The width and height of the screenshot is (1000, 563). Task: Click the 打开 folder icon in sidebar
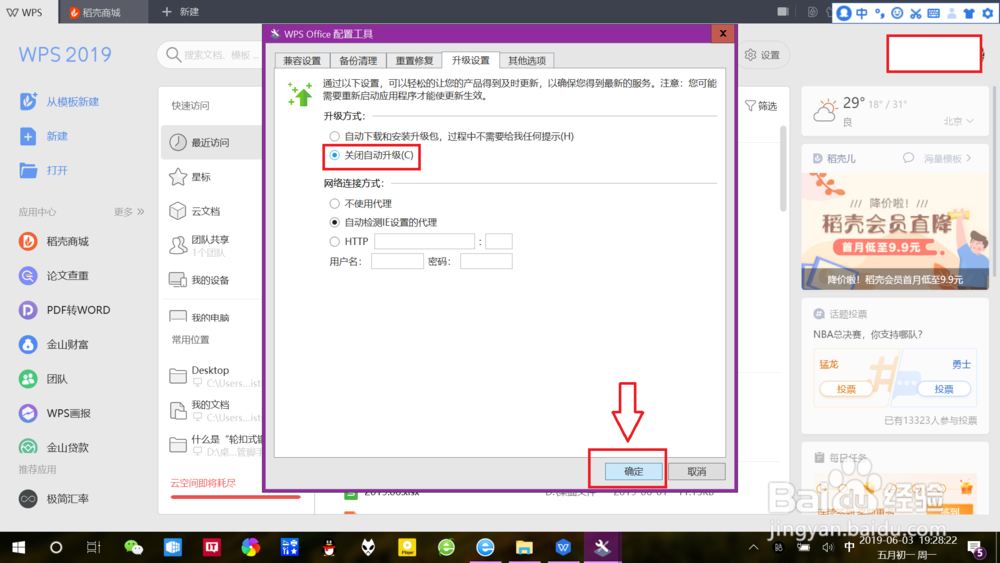pos(28,170)
